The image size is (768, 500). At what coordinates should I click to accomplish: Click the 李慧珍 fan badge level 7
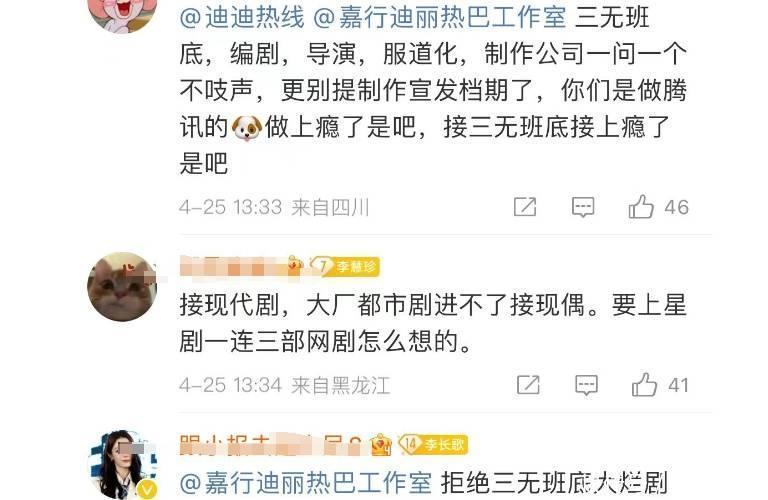(x=344, y=266)
